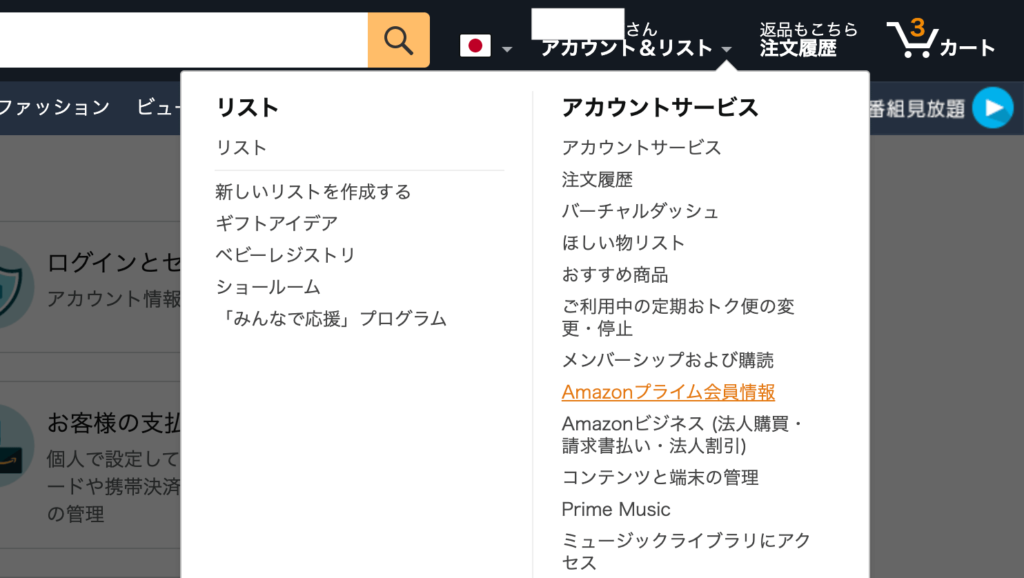The width and height of the screenshot is (1024, 578).
Task: Open 注文履歴 in the top header
Action: [798, 48]
